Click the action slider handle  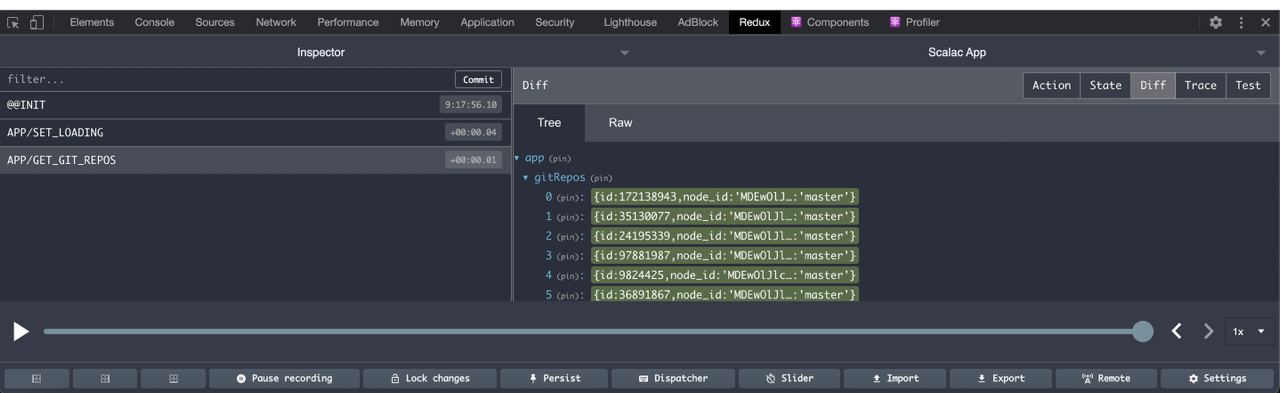tap(1142, 331)
